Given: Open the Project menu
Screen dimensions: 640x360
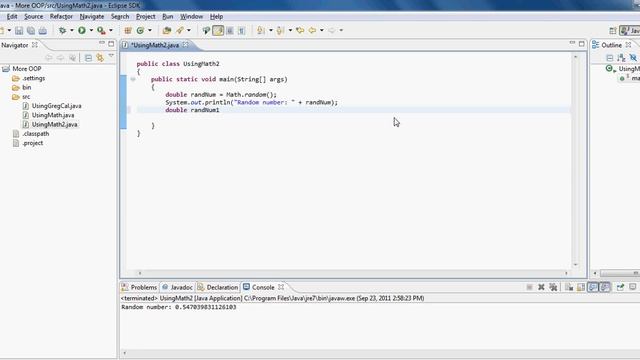Looking at the screenshot, I should pos(146,16).
